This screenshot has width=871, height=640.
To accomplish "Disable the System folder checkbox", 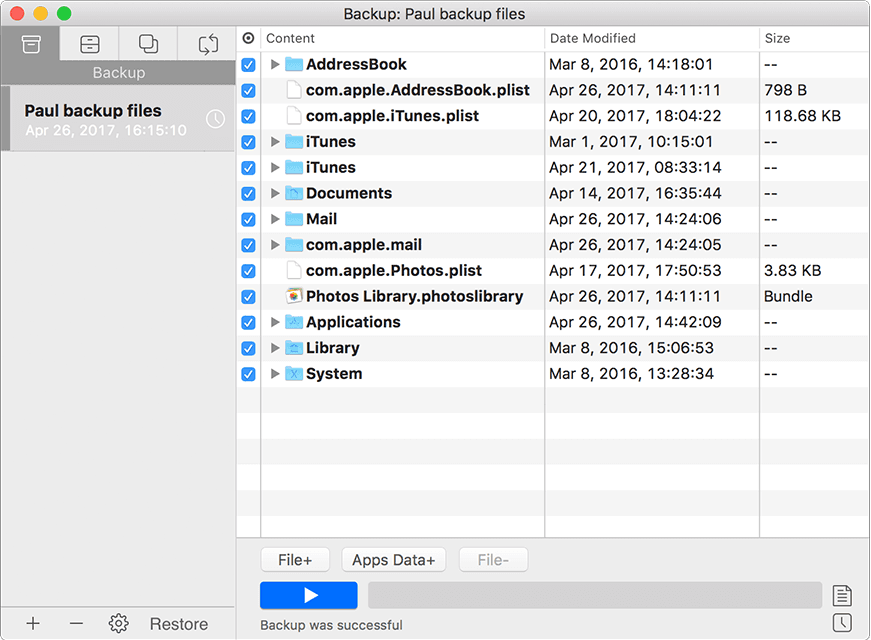I will (247, 374).
